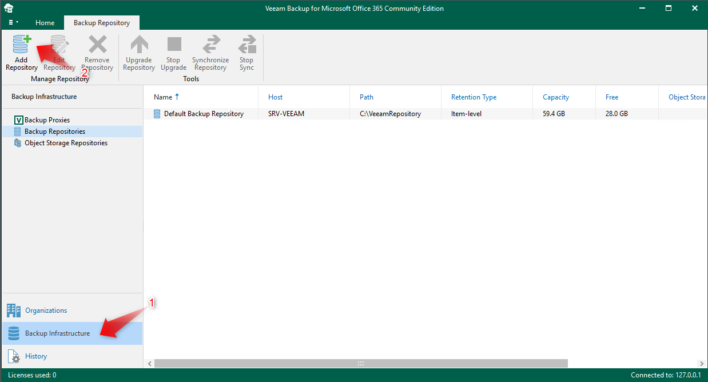
Task: Click the SRV-VEEAM host cell
Action: (x=286, y=114)
